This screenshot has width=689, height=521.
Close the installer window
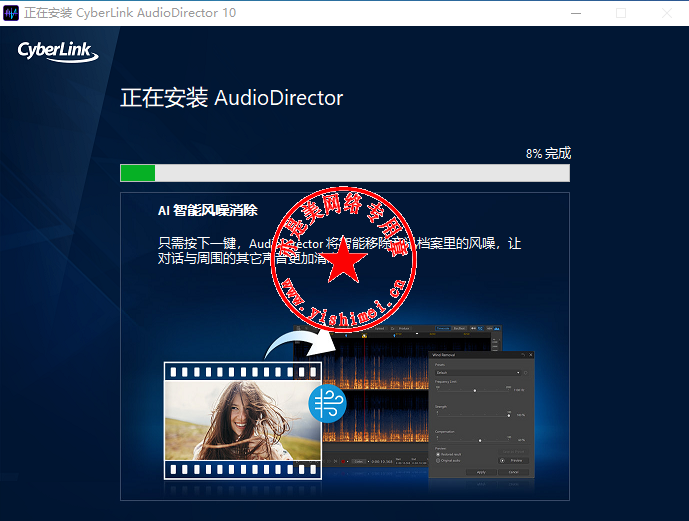pyautogui.click(x=667, y=13)
